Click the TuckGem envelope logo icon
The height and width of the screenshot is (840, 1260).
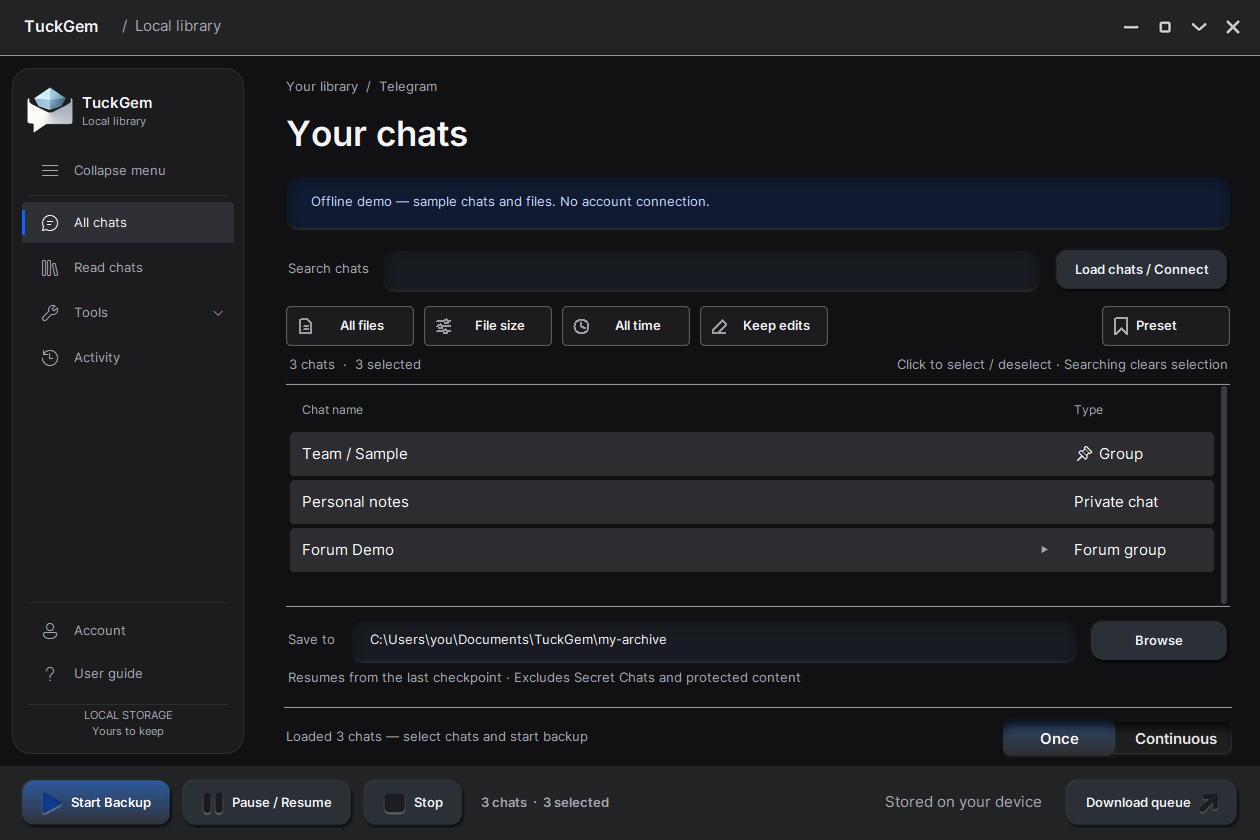[x=50, y=110]
